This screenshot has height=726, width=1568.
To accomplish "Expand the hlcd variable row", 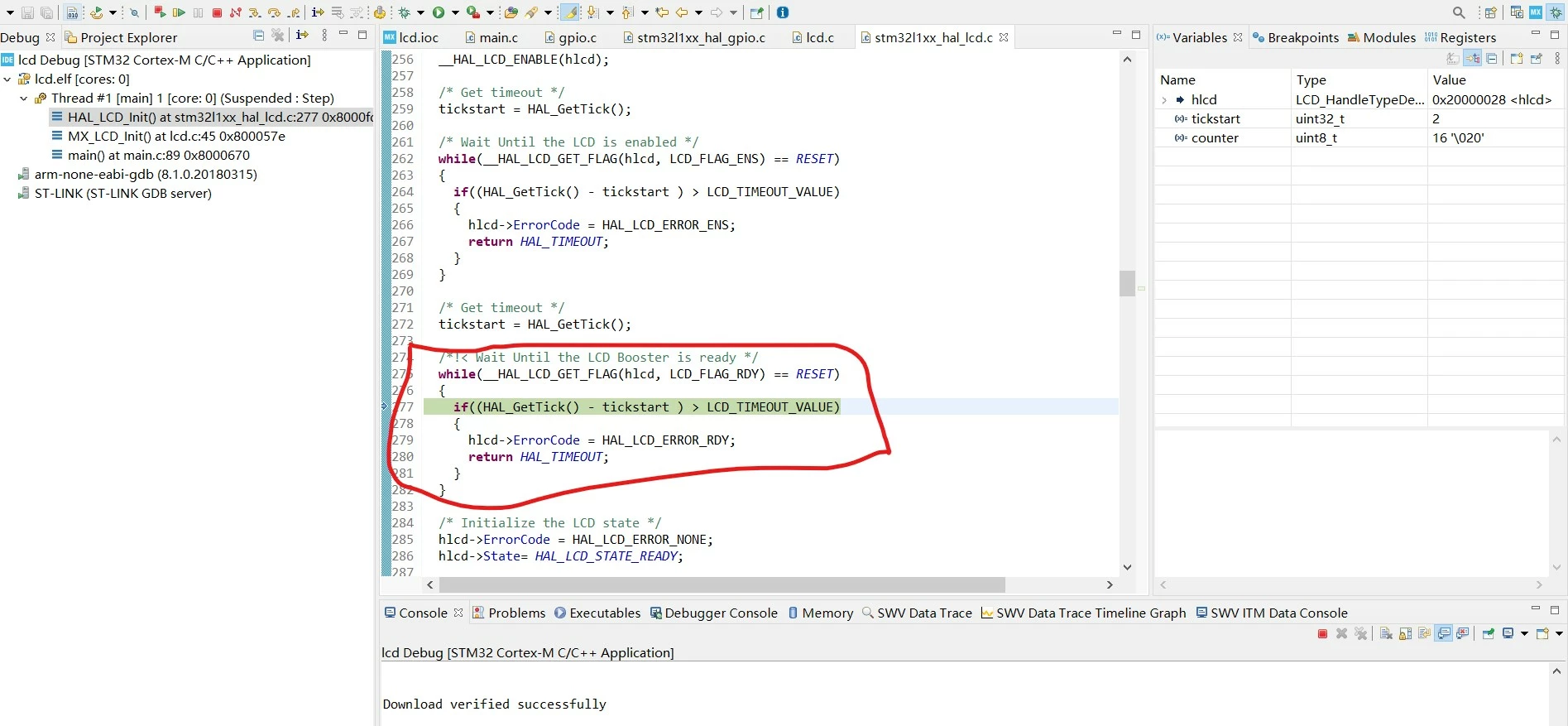I will click(x=1165, y=100).
